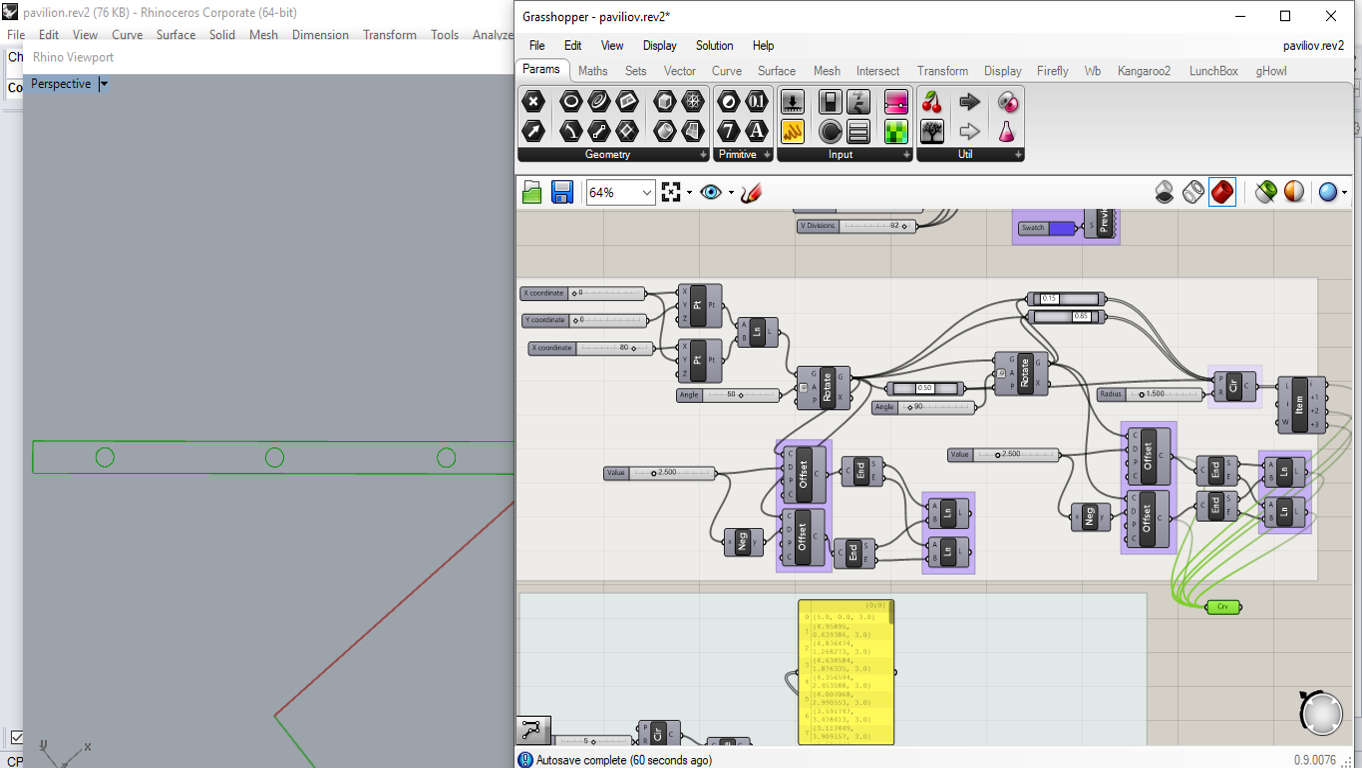The image size is (1362, 768).
Task: Enable wireframe preview mode
Action: 1193,192
